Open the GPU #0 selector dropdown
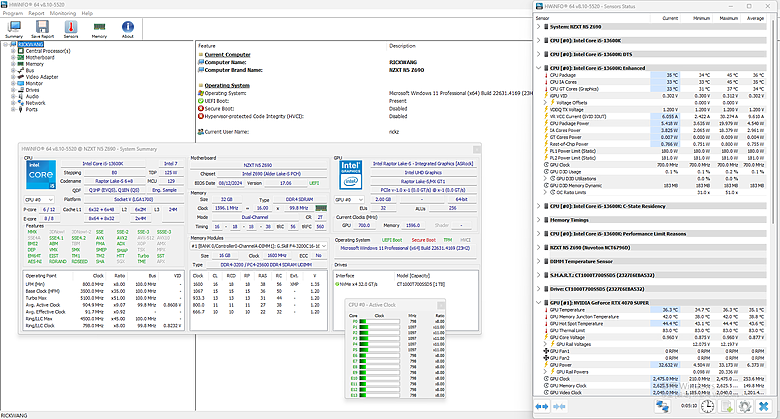Image resolution: width=780 pixels, height=419 pixels. (349, 200)
